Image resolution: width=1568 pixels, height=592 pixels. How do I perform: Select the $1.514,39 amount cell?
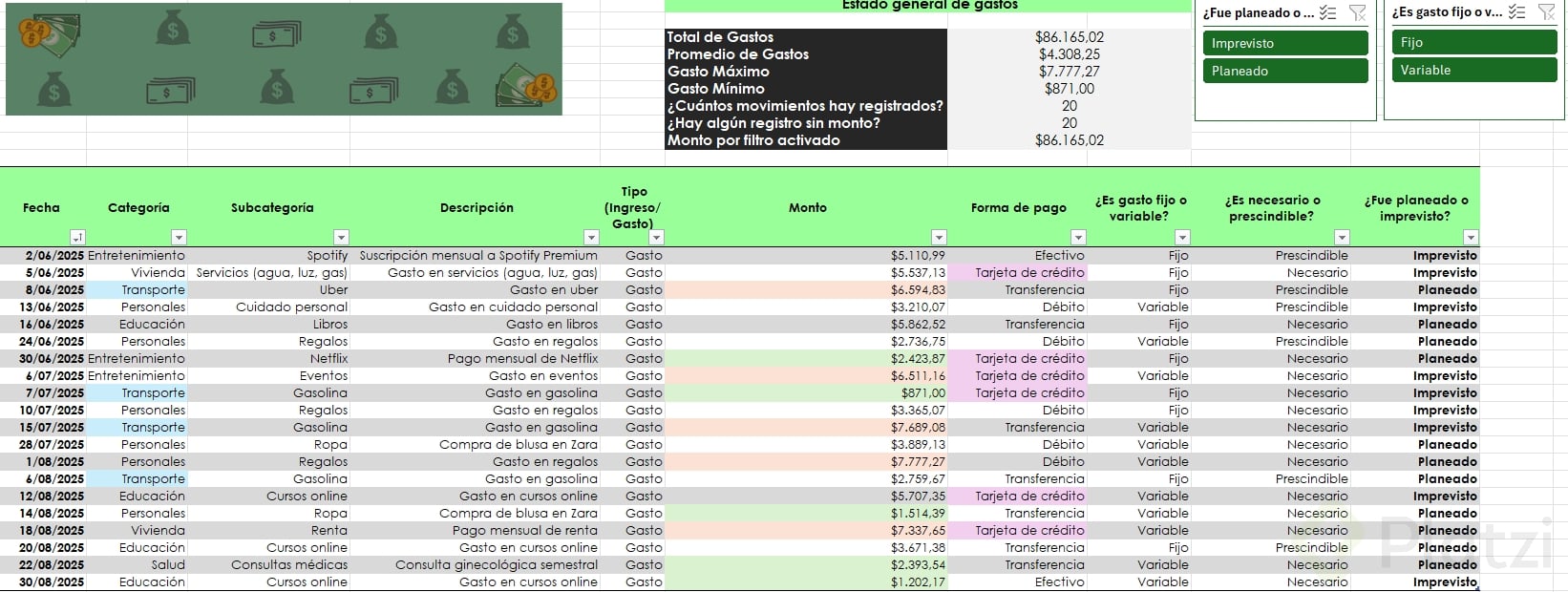pyautogui.click(x=807, y=513)
